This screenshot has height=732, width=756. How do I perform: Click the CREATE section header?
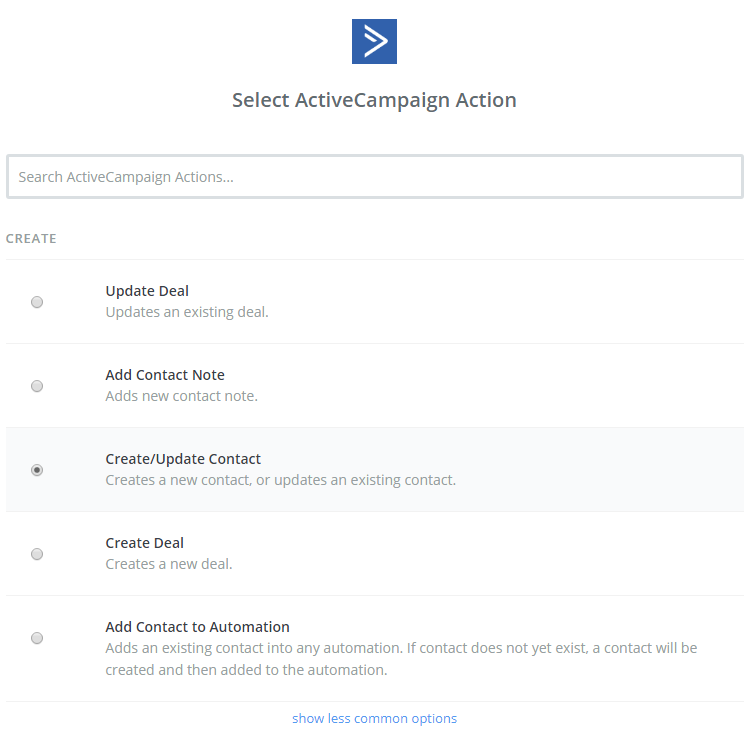(31, 239)
